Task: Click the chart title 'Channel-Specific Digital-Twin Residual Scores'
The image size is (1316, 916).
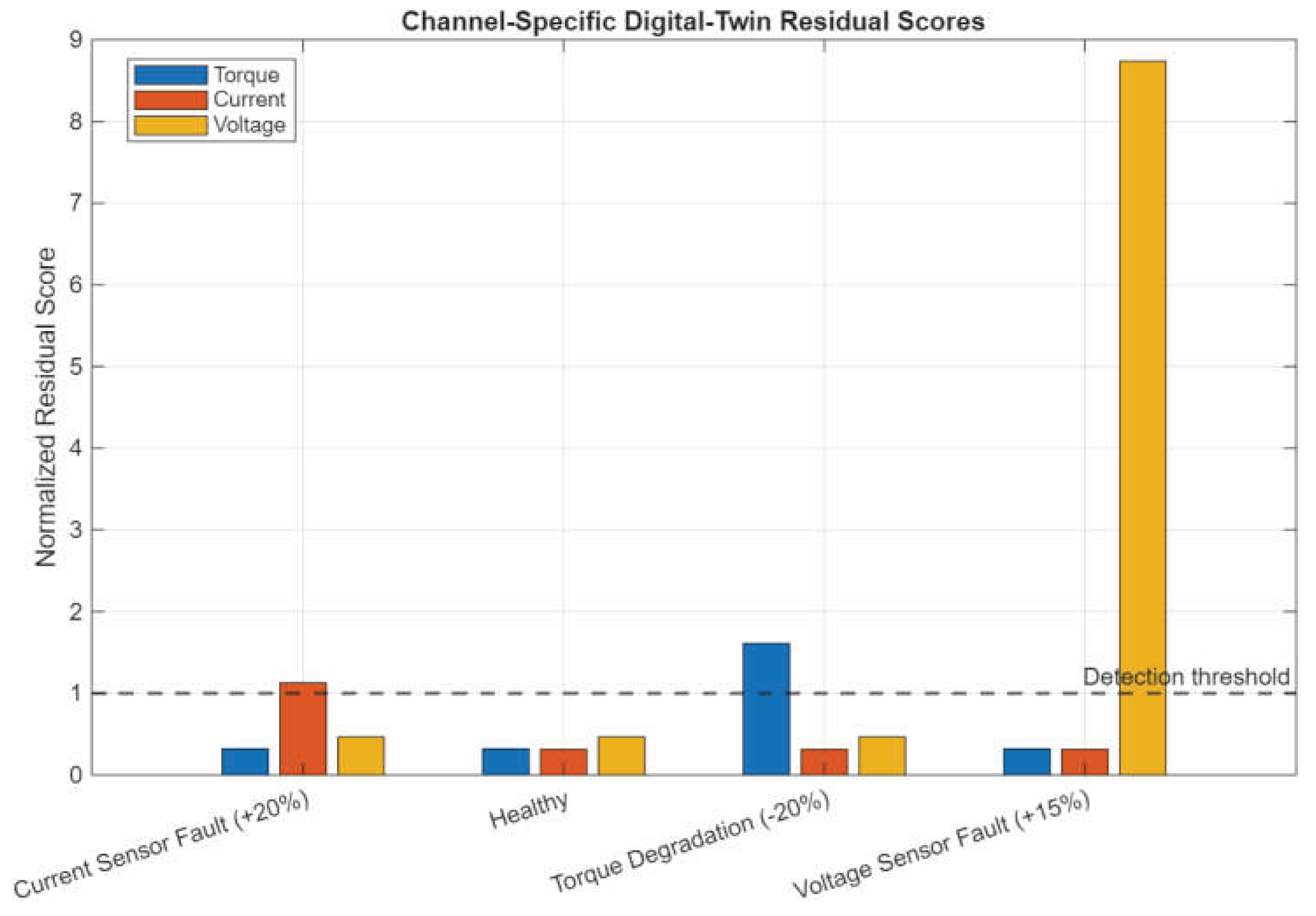Action: pyautogui.click(x=693, y=21)
